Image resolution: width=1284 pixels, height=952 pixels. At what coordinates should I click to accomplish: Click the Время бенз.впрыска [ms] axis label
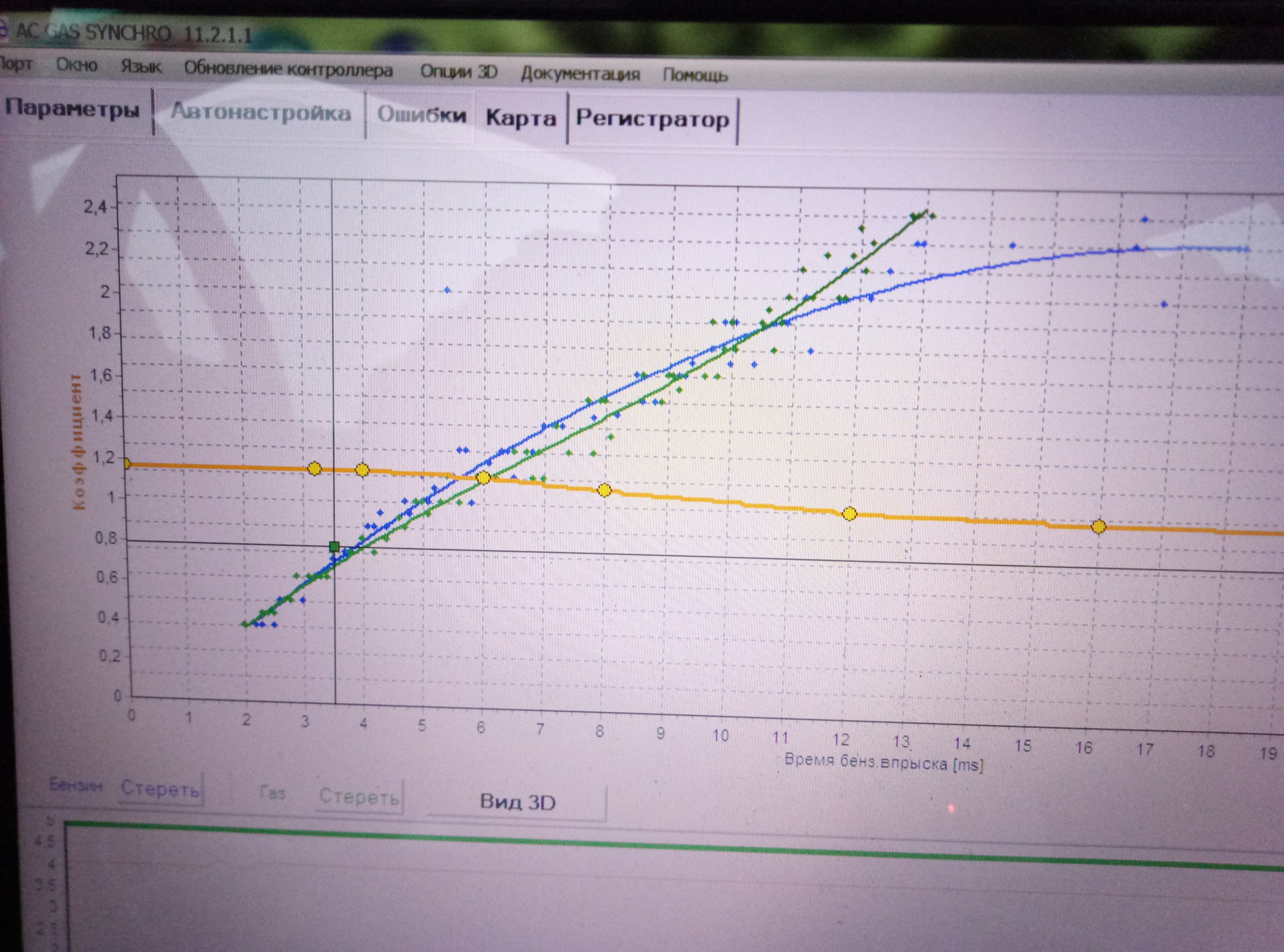click(x=883, y=762)
